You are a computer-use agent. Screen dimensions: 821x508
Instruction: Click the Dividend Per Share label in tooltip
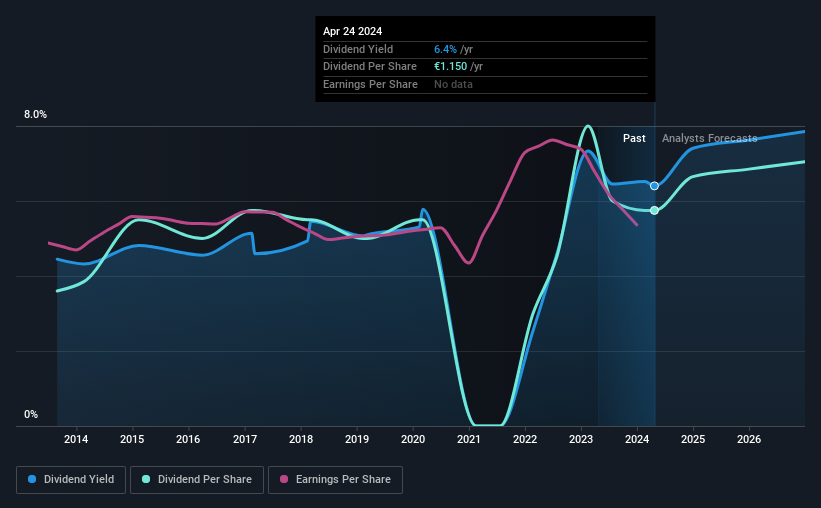[x=370, y=67]
